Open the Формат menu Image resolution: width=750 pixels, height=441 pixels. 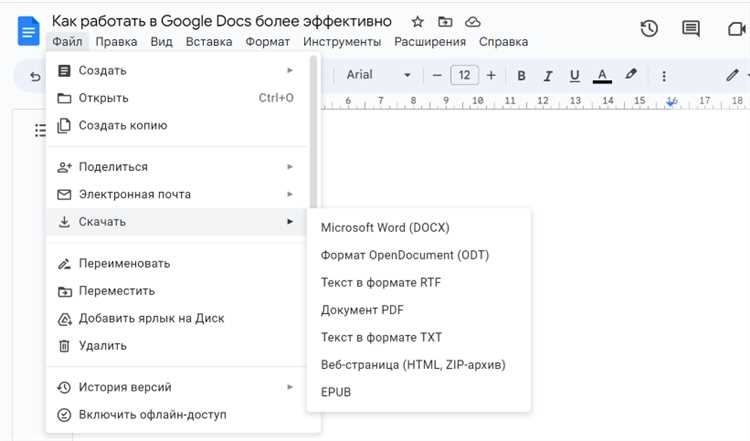click(x=267, y=42)
